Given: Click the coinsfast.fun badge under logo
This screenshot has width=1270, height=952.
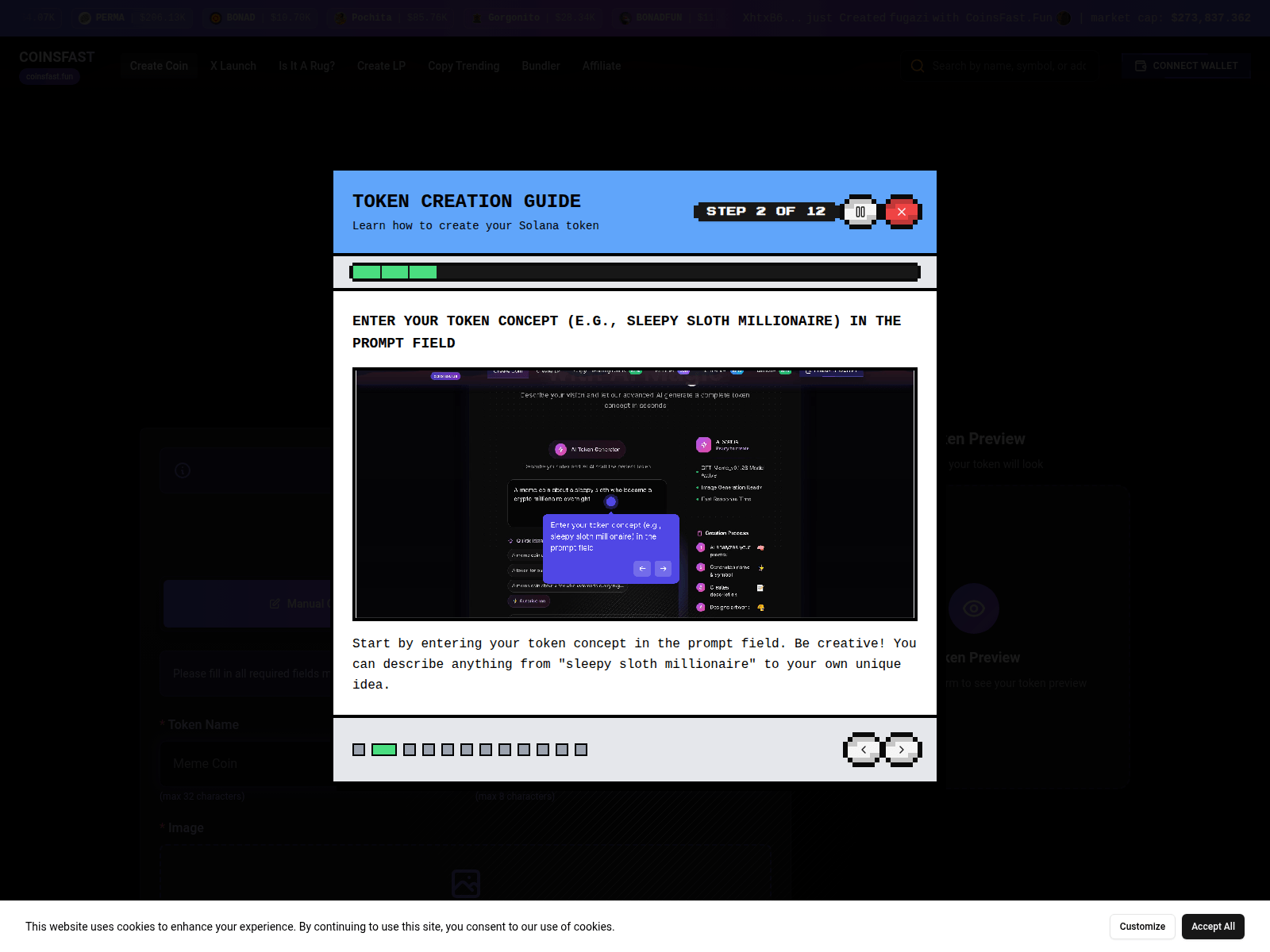Looking at the screenshot, I should coord(49,77).
